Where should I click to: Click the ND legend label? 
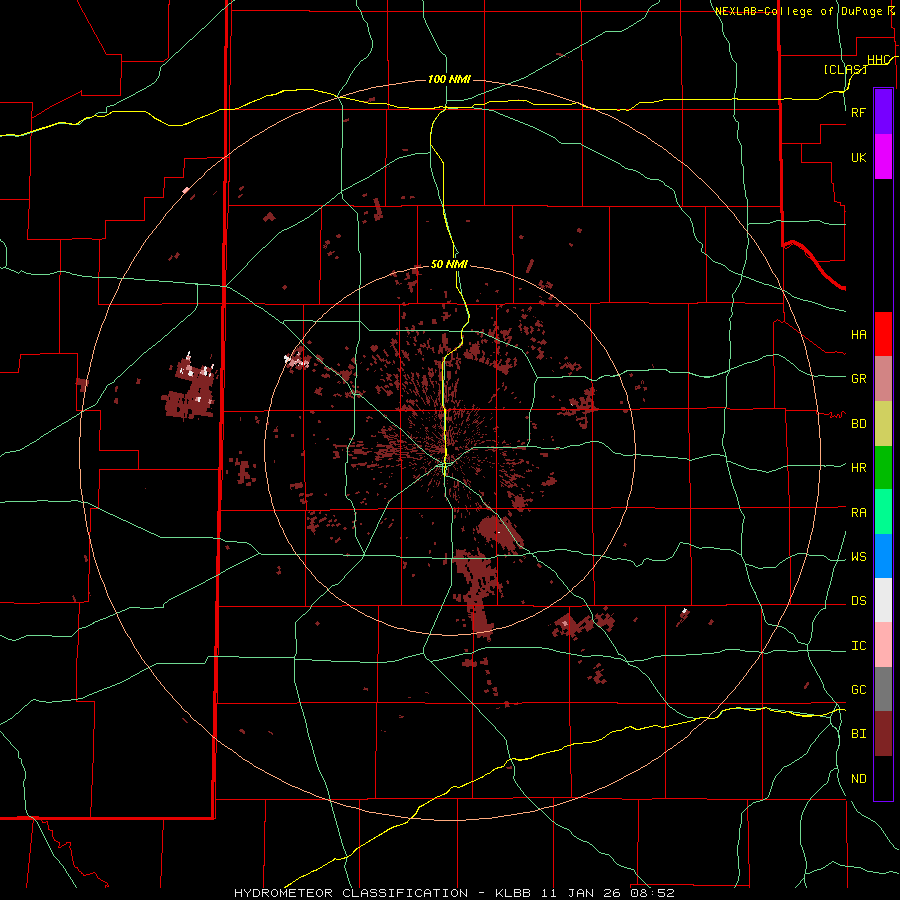(859, 779)
